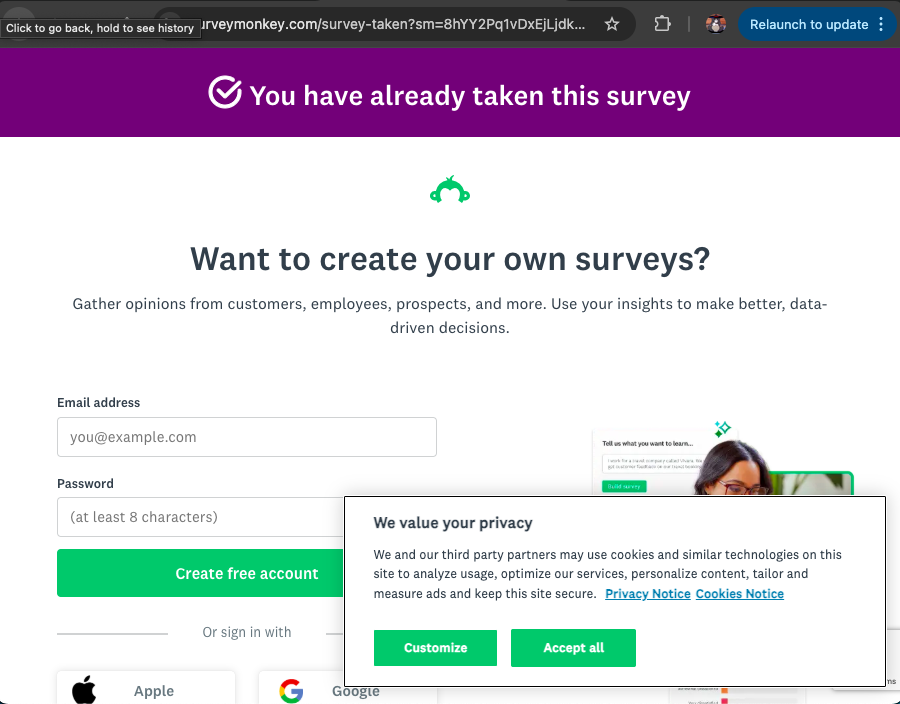
Task: Accept all cookies
Action: click(x=573, y=648)
